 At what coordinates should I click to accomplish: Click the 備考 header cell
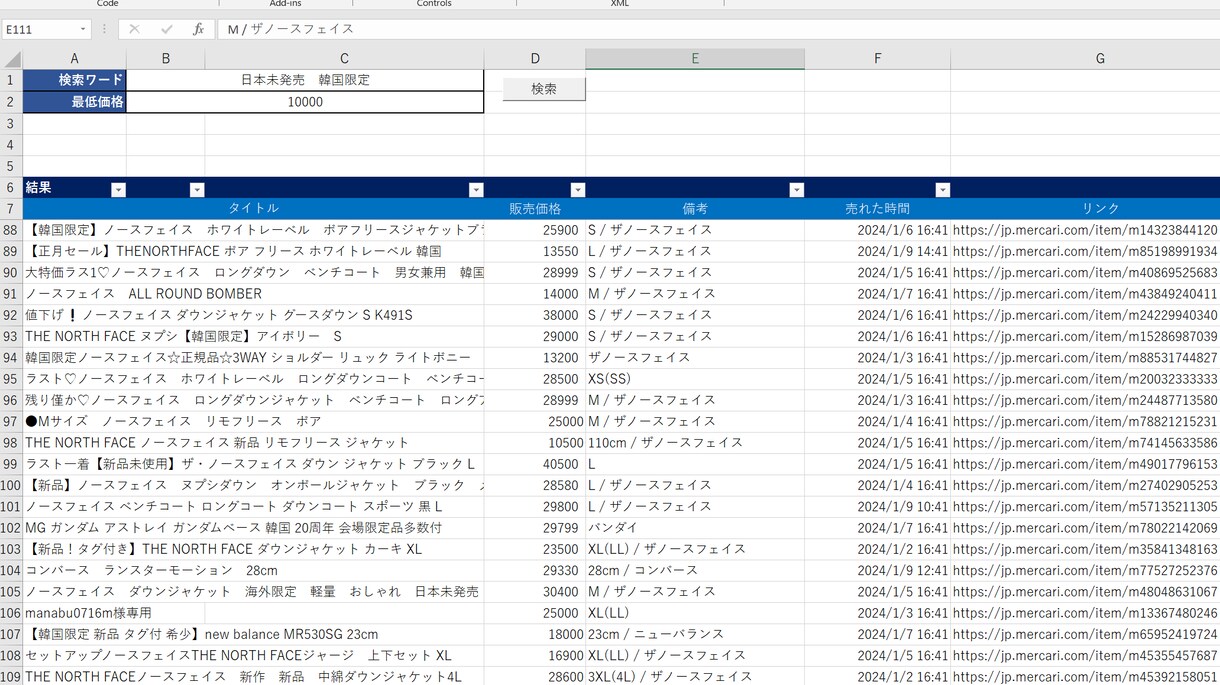tap(695, 209)
